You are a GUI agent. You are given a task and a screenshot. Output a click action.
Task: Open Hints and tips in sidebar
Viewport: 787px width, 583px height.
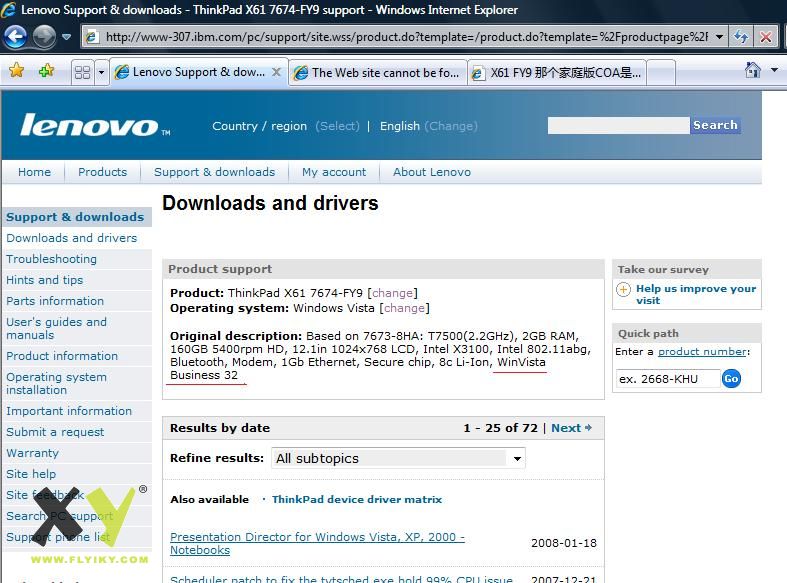(44, 280)
